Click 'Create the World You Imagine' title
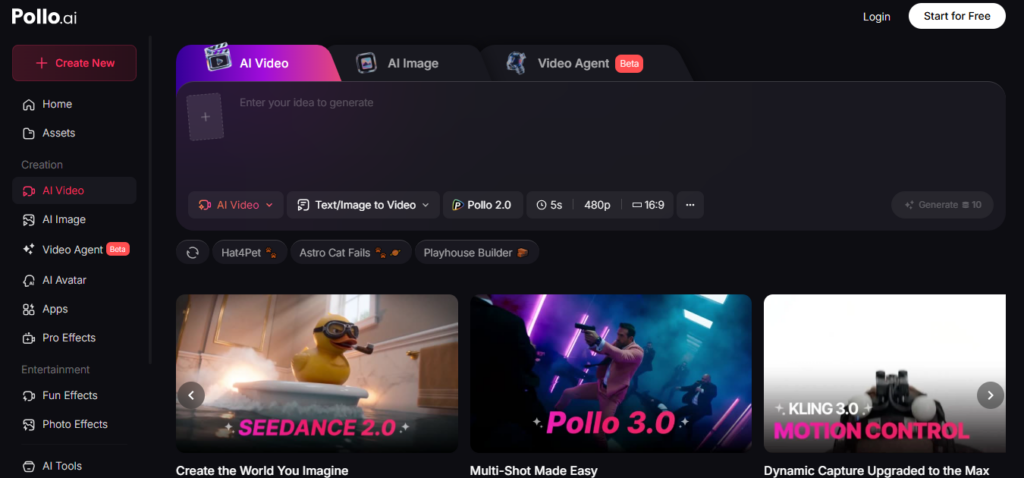The width and height of the screenshot is (1024, 478). click(x=262, y=470)
